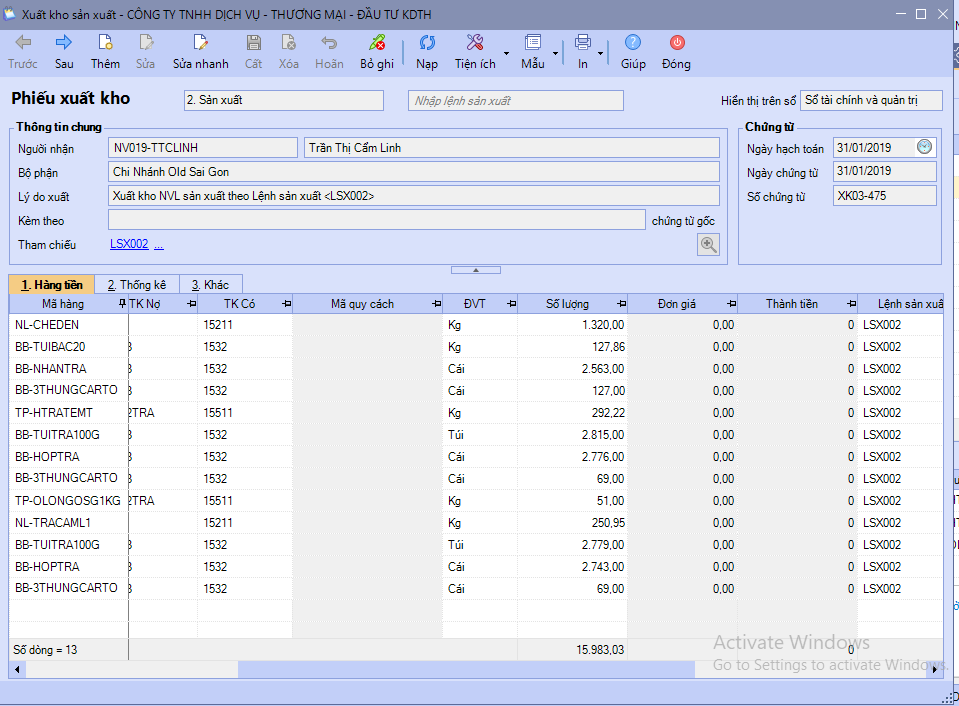959x706 pixels.
Task: Click the Nhập lệnh sản xuất field
Action: (x=516, y=100)
